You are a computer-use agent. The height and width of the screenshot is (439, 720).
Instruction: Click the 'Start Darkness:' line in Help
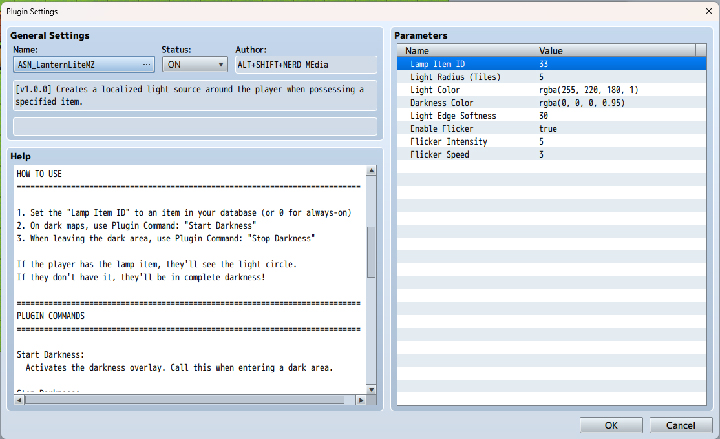point(51,355)
